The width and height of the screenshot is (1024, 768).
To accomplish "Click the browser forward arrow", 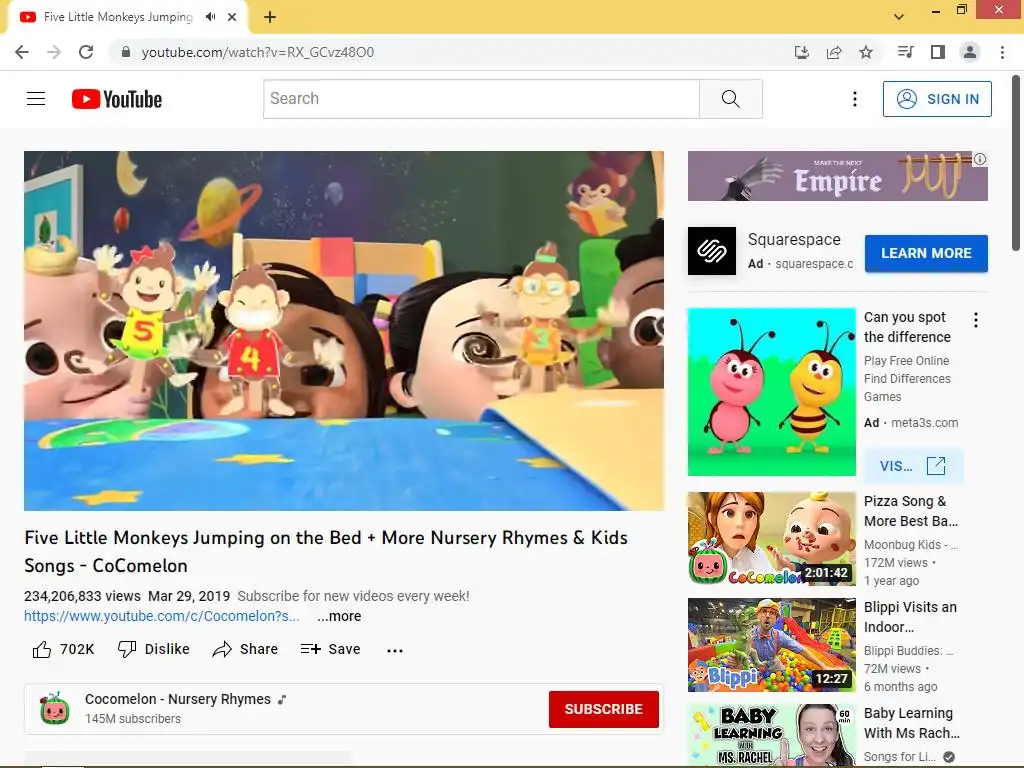I will pos(54,52).
